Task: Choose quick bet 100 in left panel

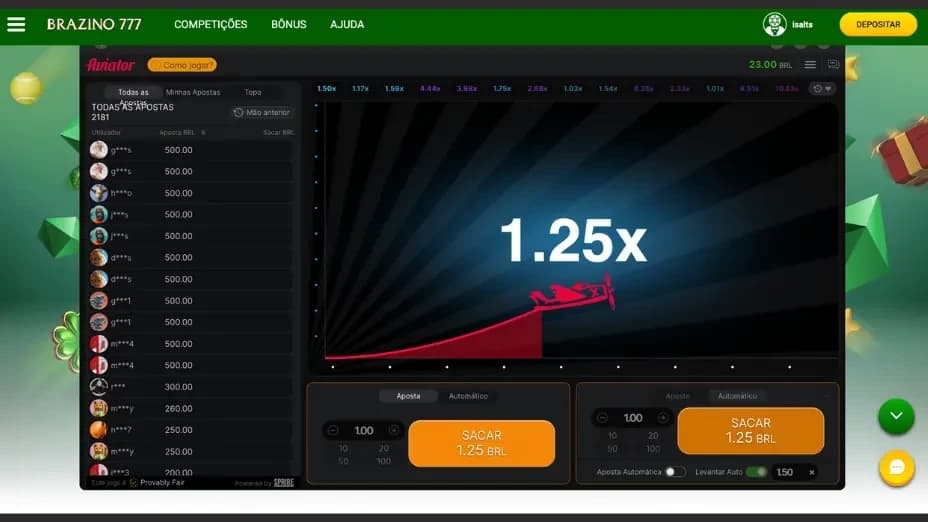Action: coord(384,461)
